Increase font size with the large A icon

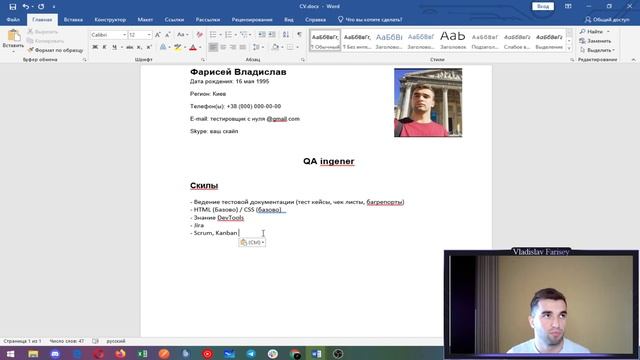point(158,35)
